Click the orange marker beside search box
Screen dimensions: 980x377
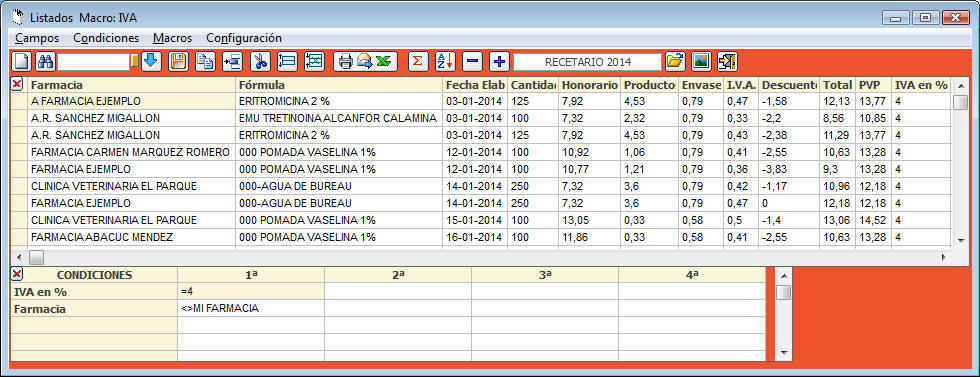(134, 61)
